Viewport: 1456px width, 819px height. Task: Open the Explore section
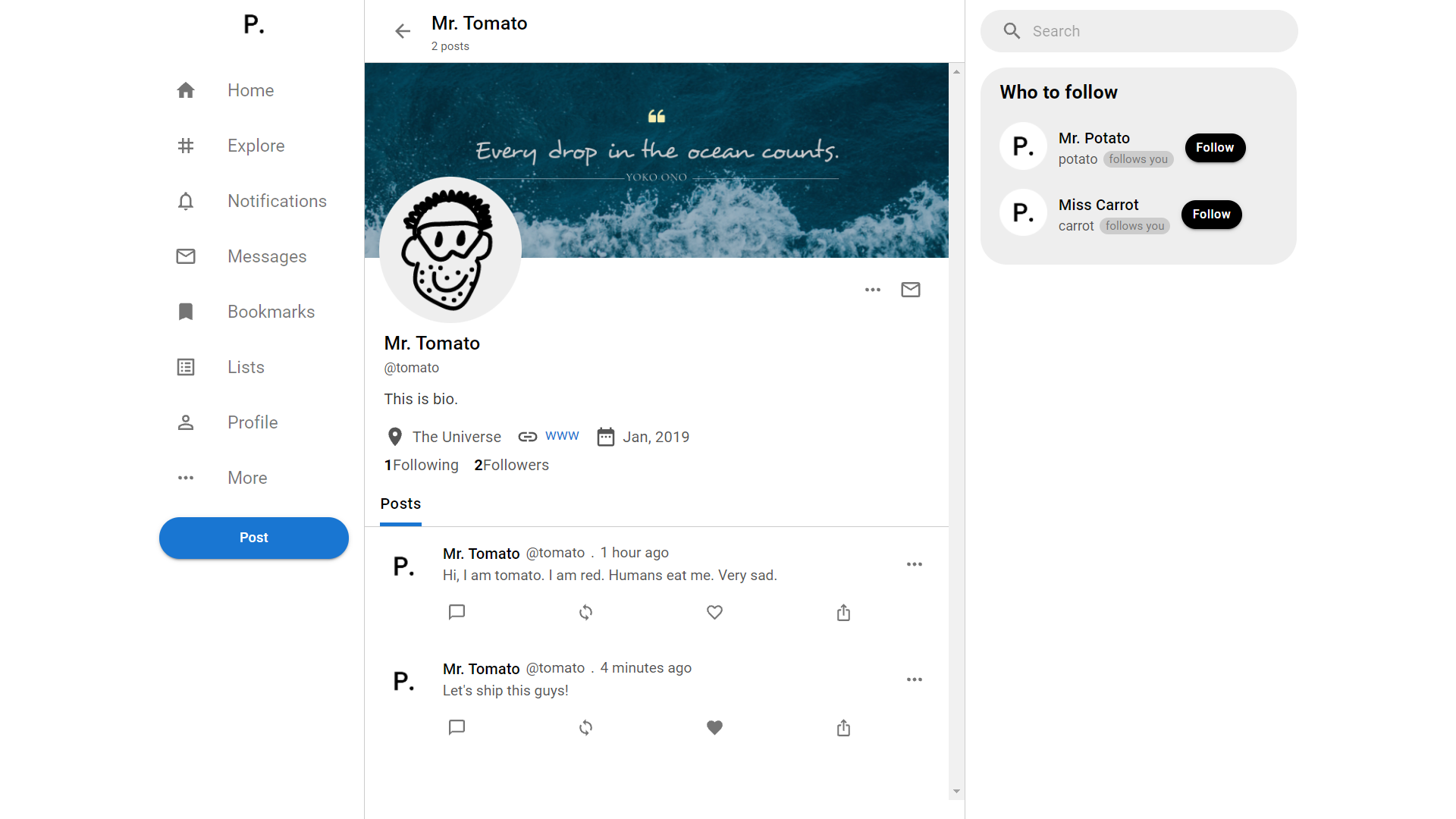[x=256, y=145]
